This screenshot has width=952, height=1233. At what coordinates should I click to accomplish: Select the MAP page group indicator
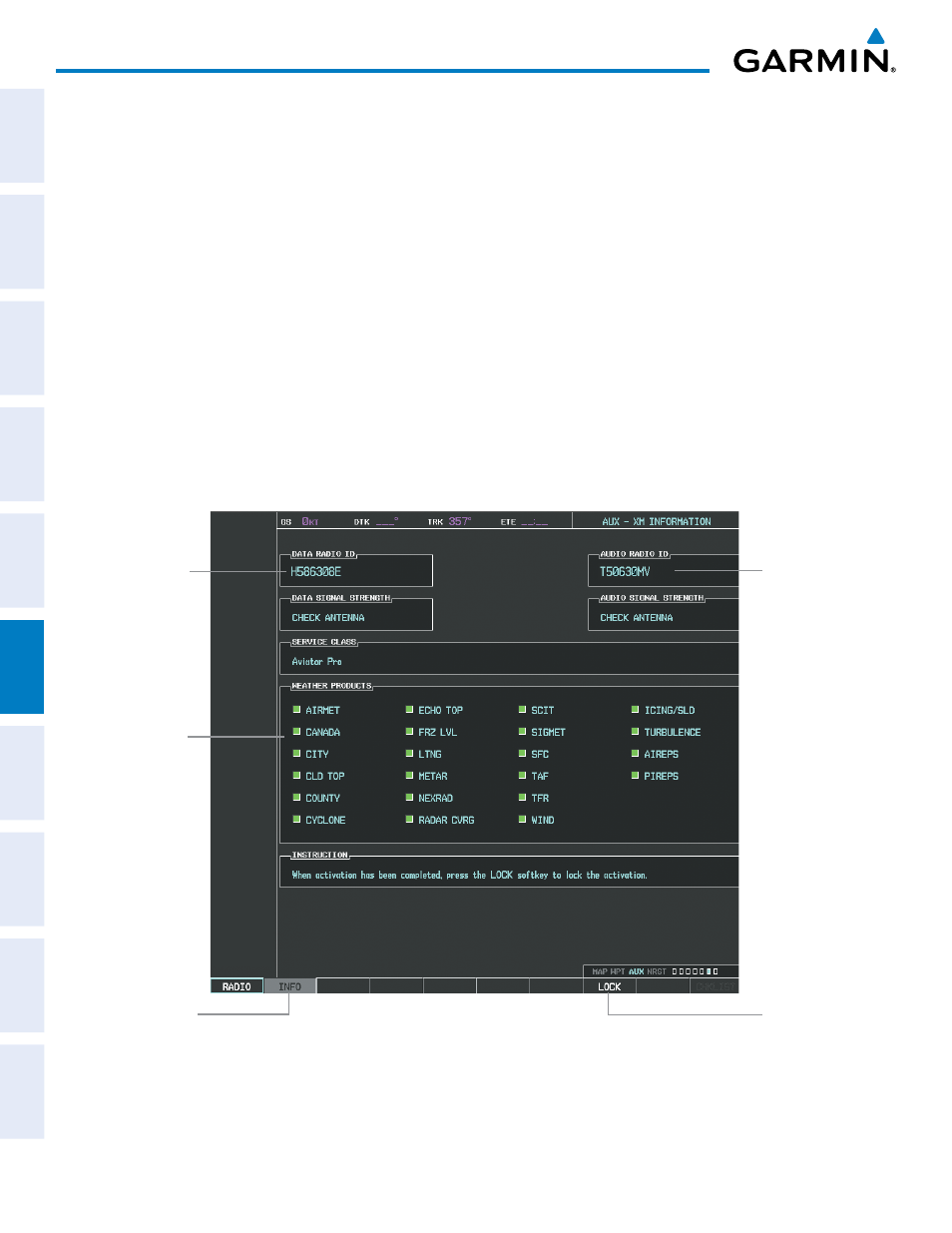coord(600,971)
